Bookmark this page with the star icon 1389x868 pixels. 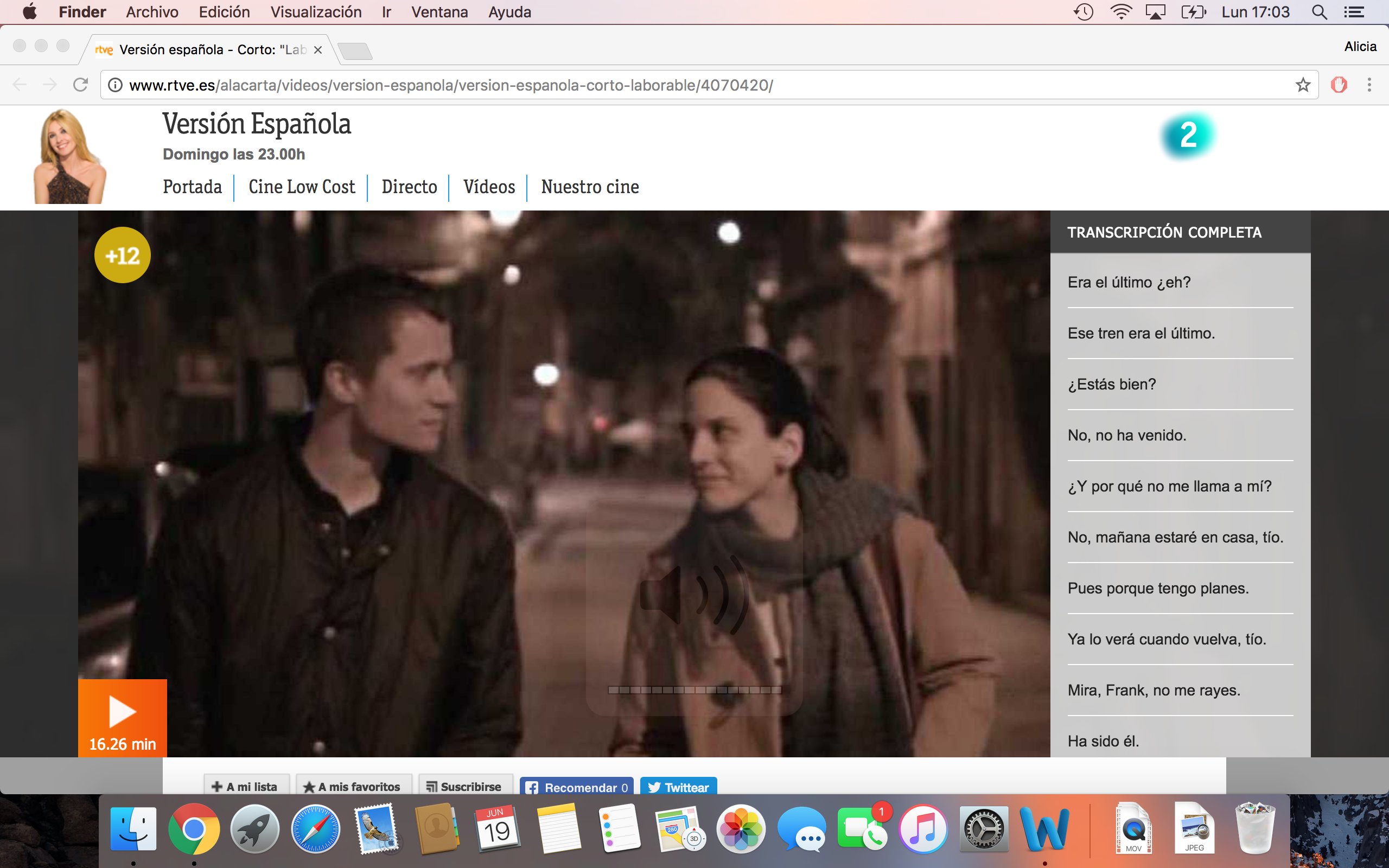(1303, 85)
